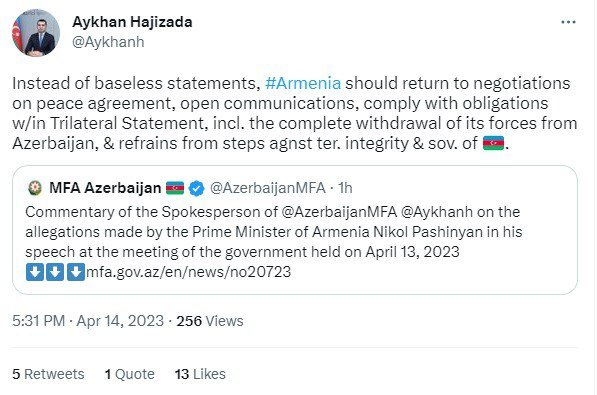This screenshot has height=395, width=597.
Task: Click the third blue down-arrow emoji
Action: point(76,272)
